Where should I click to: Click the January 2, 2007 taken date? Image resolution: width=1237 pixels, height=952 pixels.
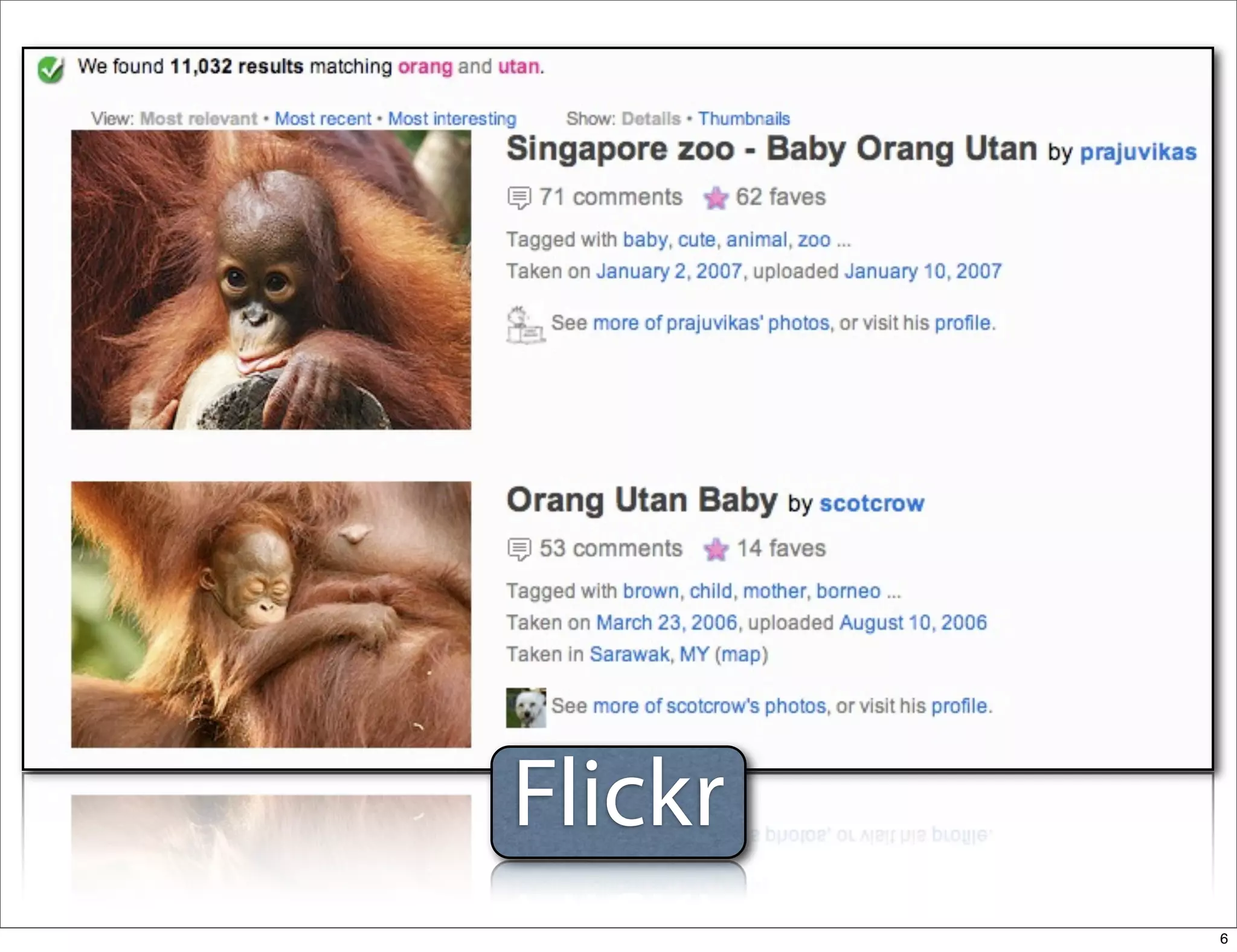pyautogui.click(x=669, y=271)
